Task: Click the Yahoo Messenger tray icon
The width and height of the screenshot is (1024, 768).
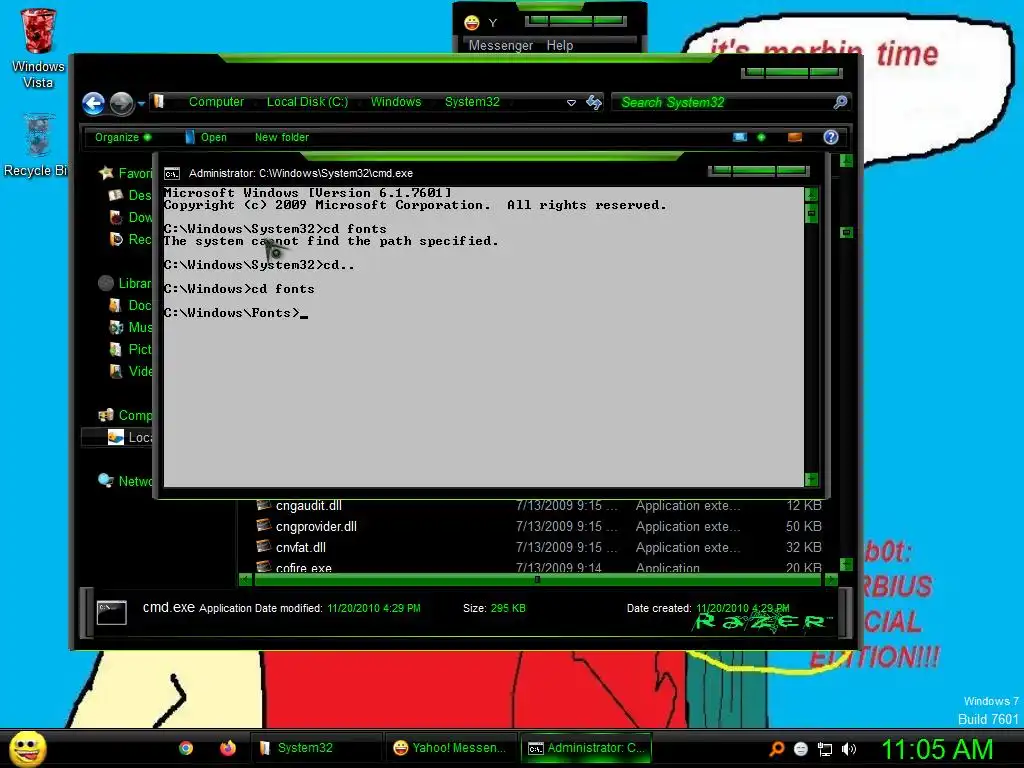Action: pos(801,749)
